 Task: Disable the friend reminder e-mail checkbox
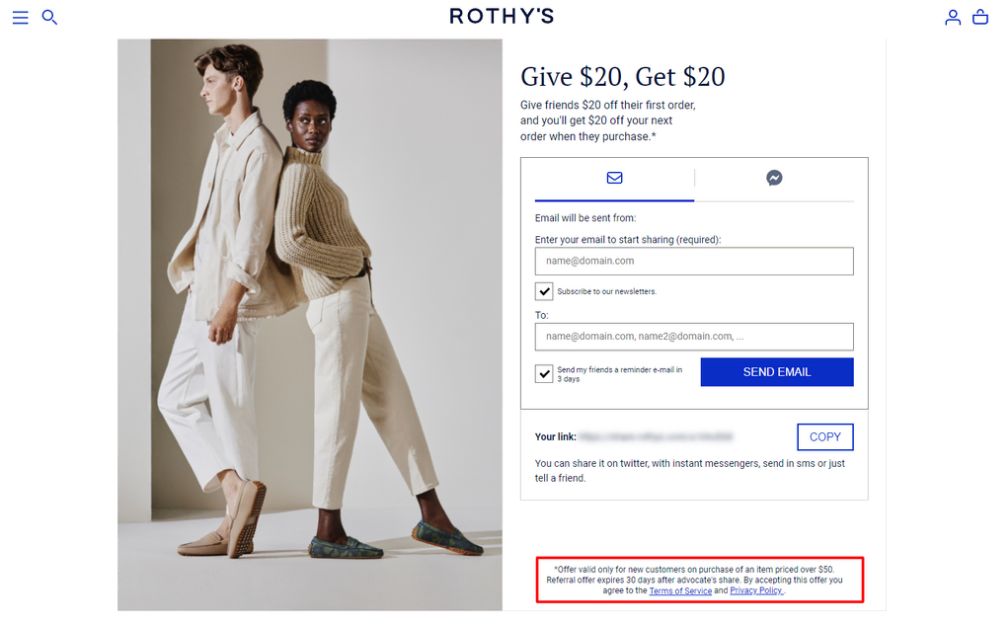click(x=545, y=373)
